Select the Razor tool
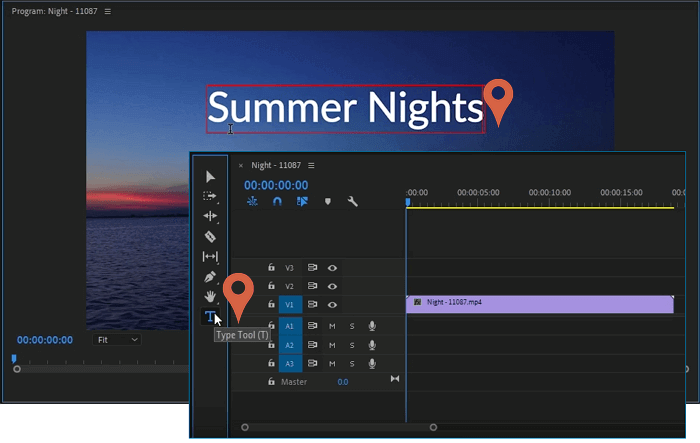The width and height of the screenshot is (700, 443). [210, 236]
